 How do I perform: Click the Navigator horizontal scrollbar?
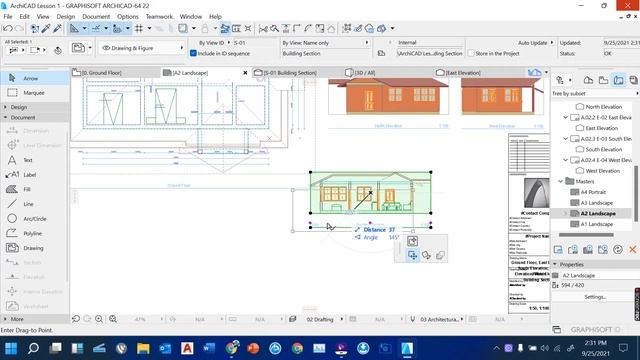[x=586, y=235]
